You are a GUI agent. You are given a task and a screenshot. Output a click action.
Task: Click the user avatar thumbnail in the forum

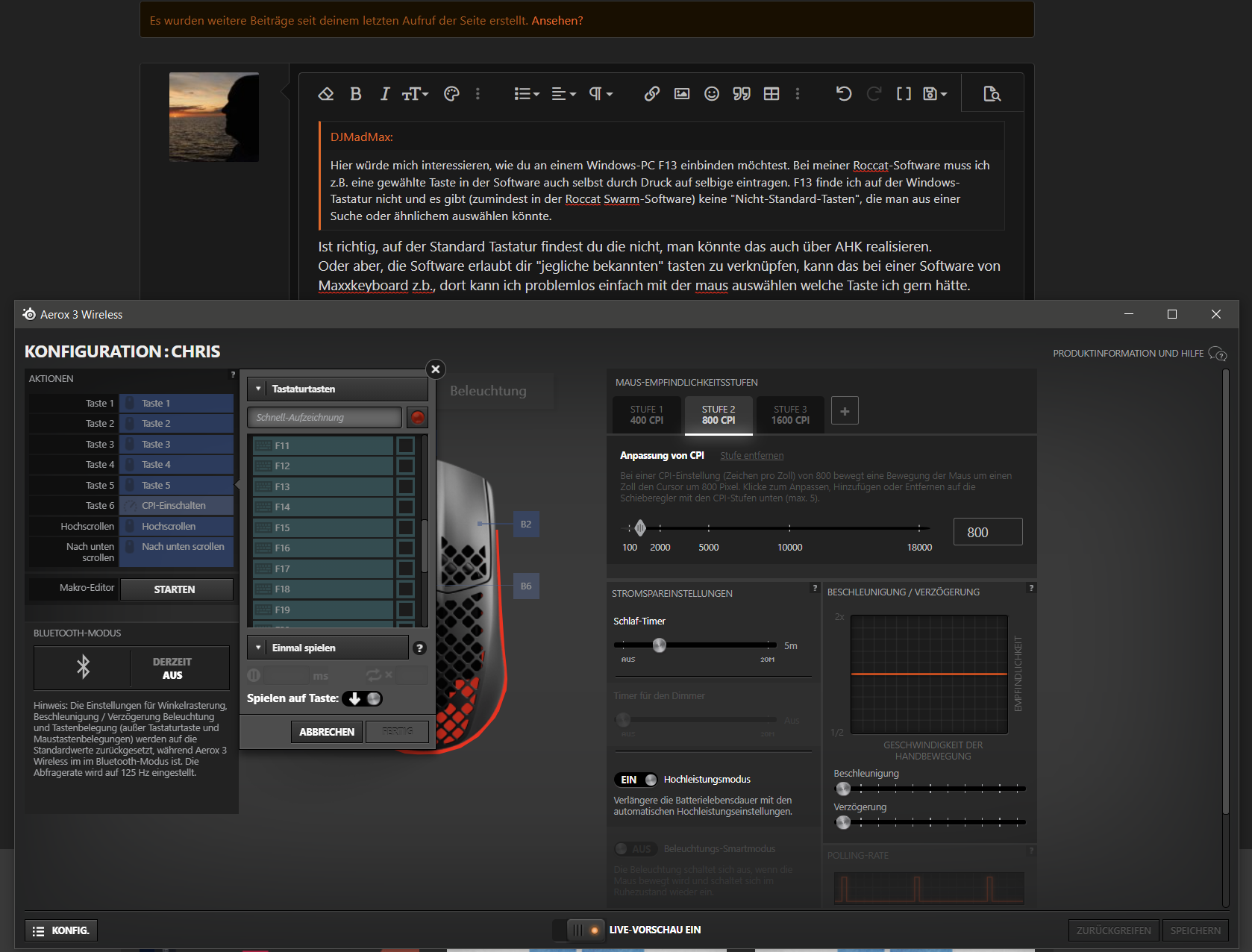[214, 117]
